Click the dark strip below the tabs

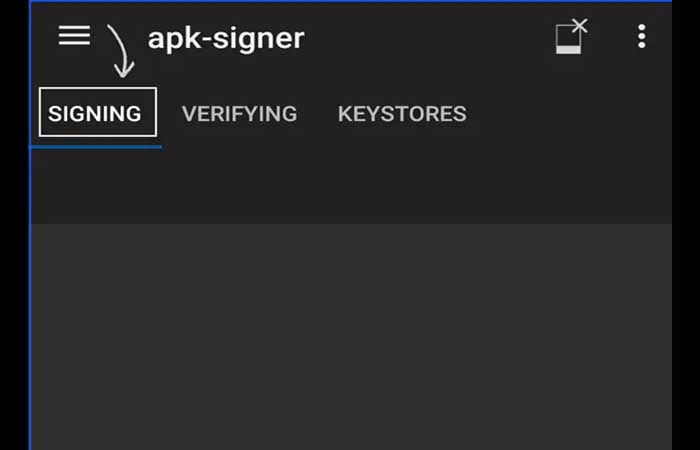tap(350, 185)
